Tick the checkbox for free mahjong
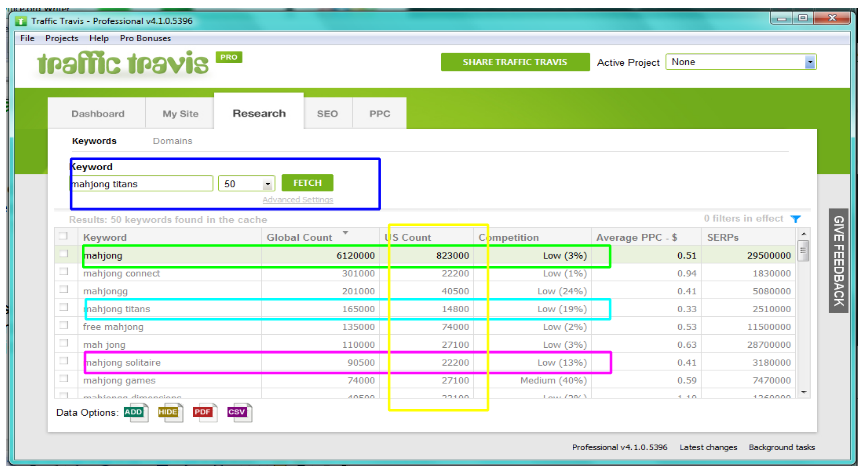This screenshot has width=865, height=472. (63, 325)
